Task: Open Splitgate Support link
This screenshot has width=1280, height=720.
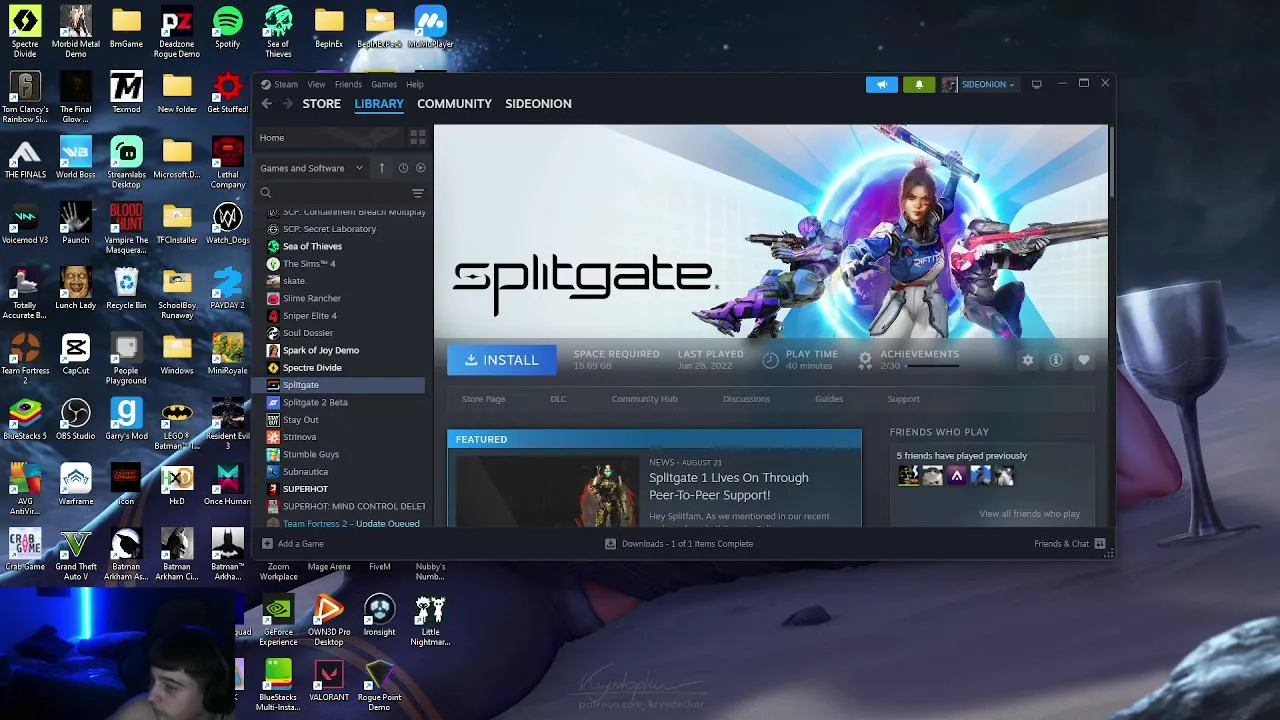Action: coord(903,399)
